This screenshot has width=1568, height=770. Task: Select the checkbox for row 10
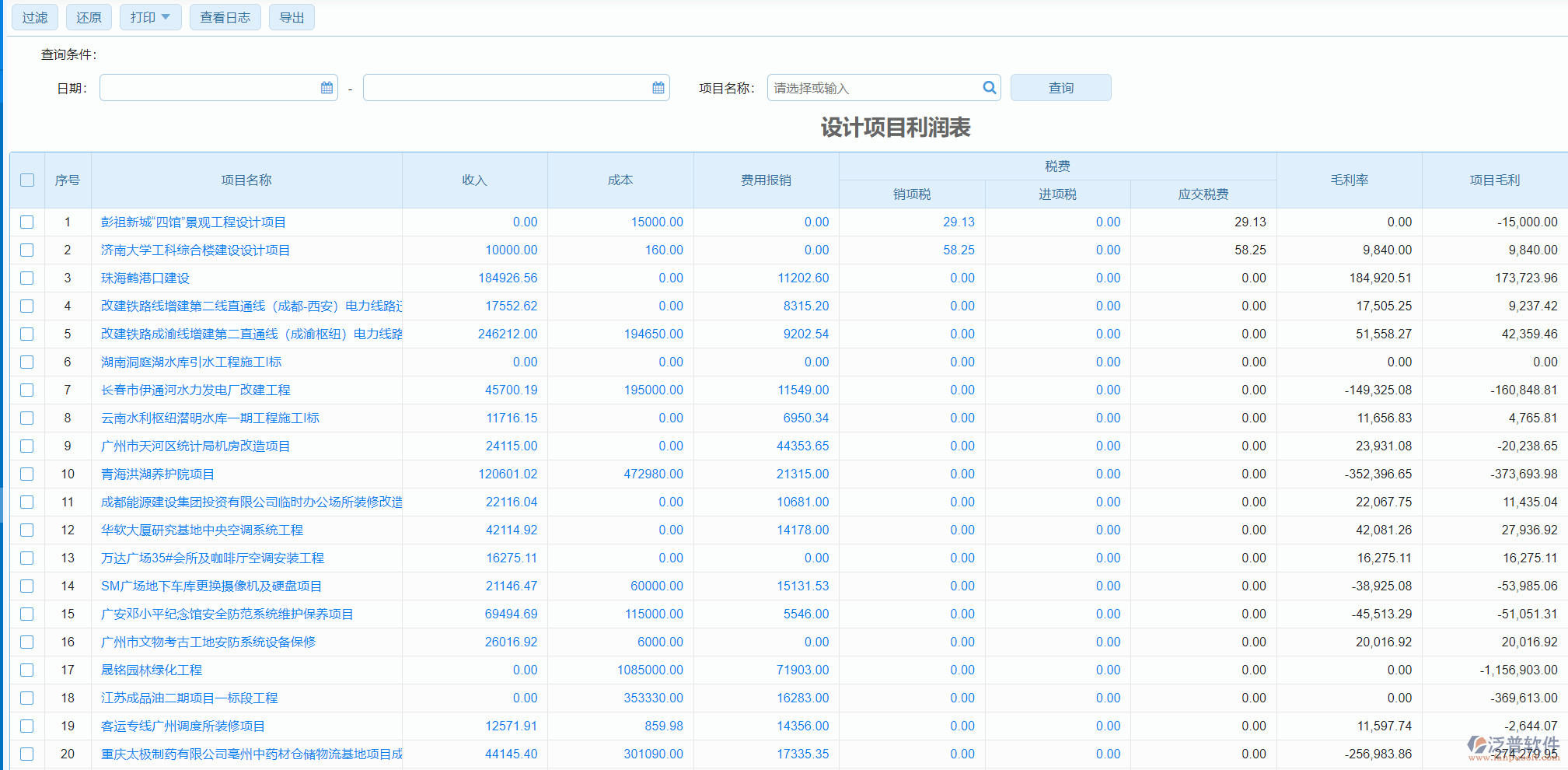(27, 474)
